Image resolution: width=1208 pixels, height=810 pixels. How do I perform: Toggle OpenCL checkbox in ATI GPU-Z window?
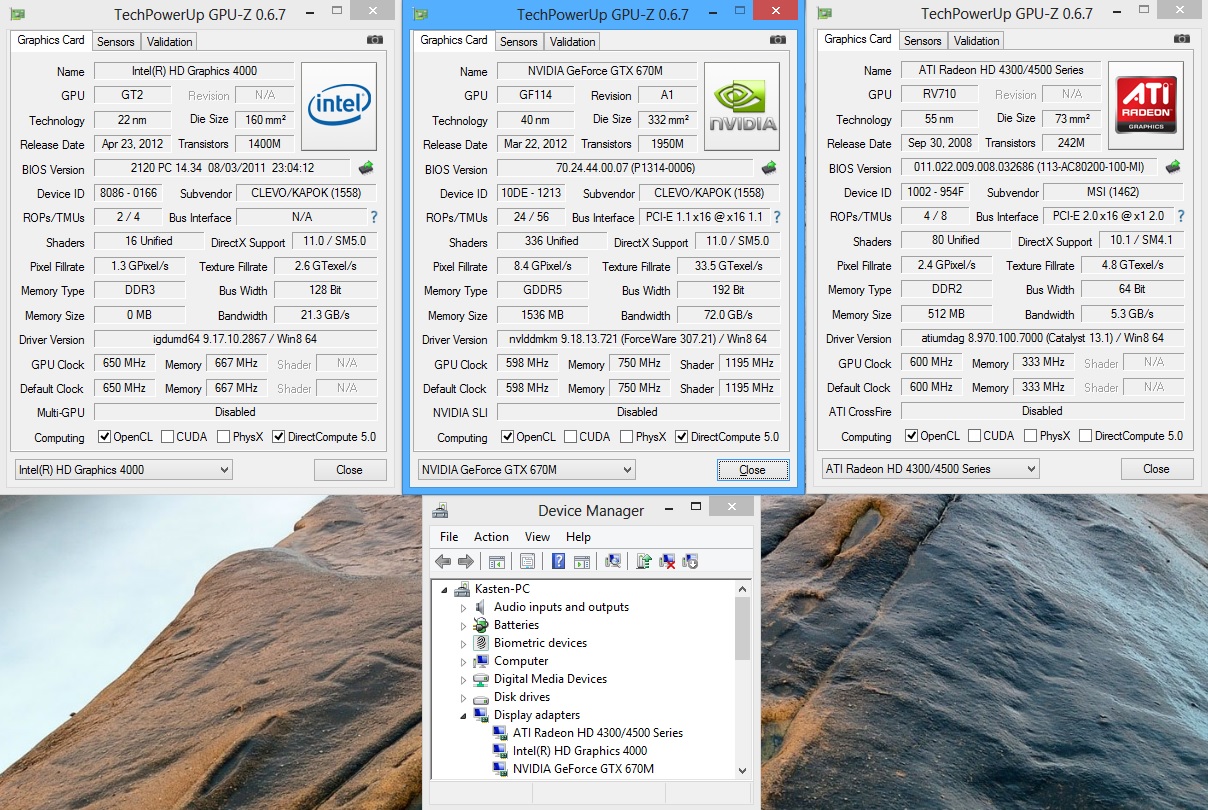point(911,436)
